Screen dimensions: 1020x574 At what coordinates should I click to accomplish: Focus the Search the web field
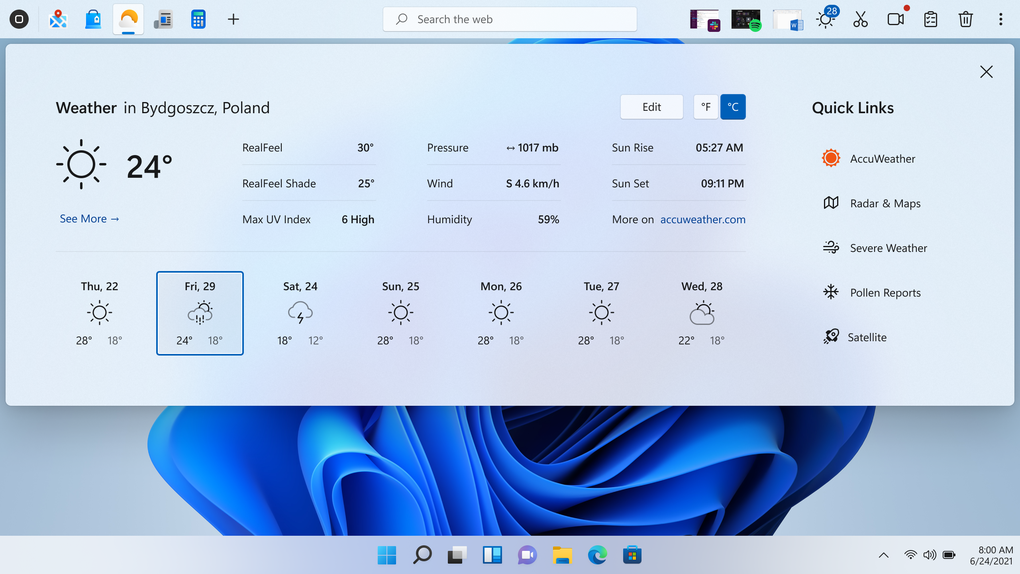pyautogui.click(x=510, y=19)
